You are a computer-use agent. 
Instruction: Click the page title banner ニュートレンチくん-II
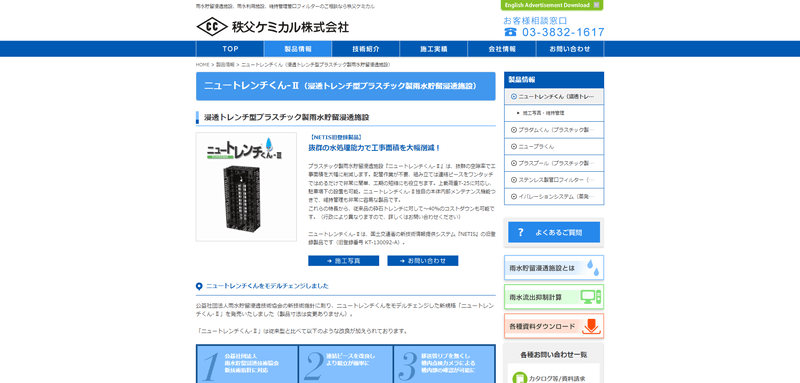click(x=345, y=86)
